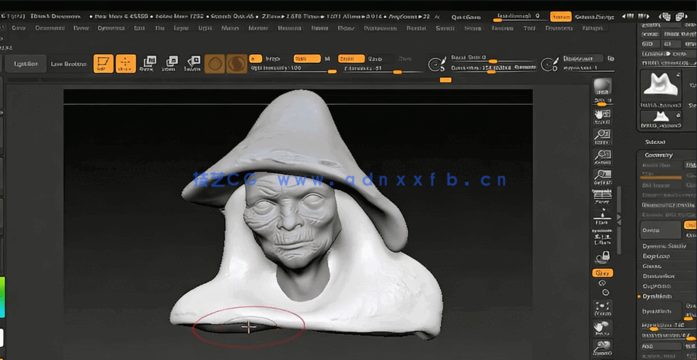Toggle the L.Sym local symmetry icon
This screenshot has width=697, height=360.
point(602,237)
